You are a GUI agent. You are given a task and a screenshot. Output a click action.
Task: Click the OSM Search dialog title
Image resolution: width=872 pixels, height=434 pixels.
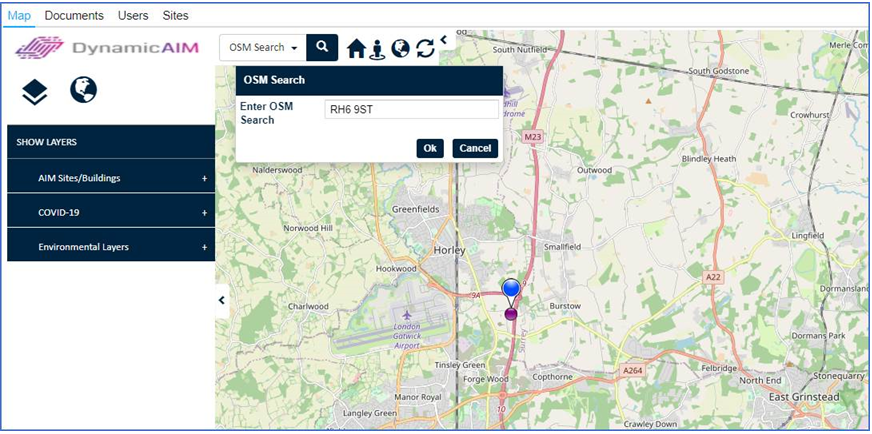274,80
